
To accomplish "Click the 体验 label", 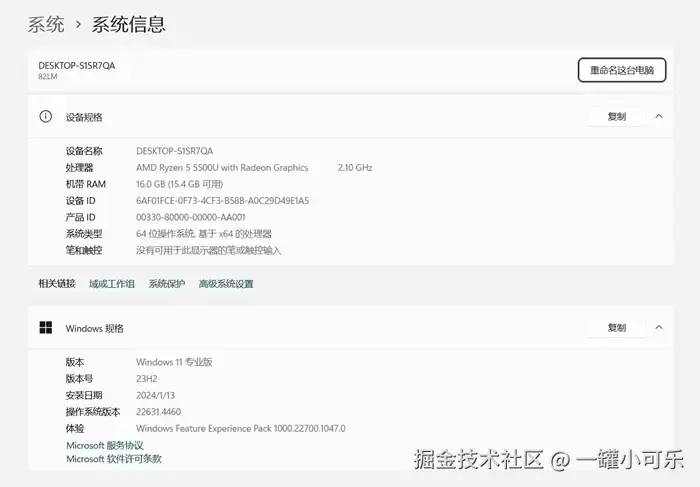I will click(75, 429).
